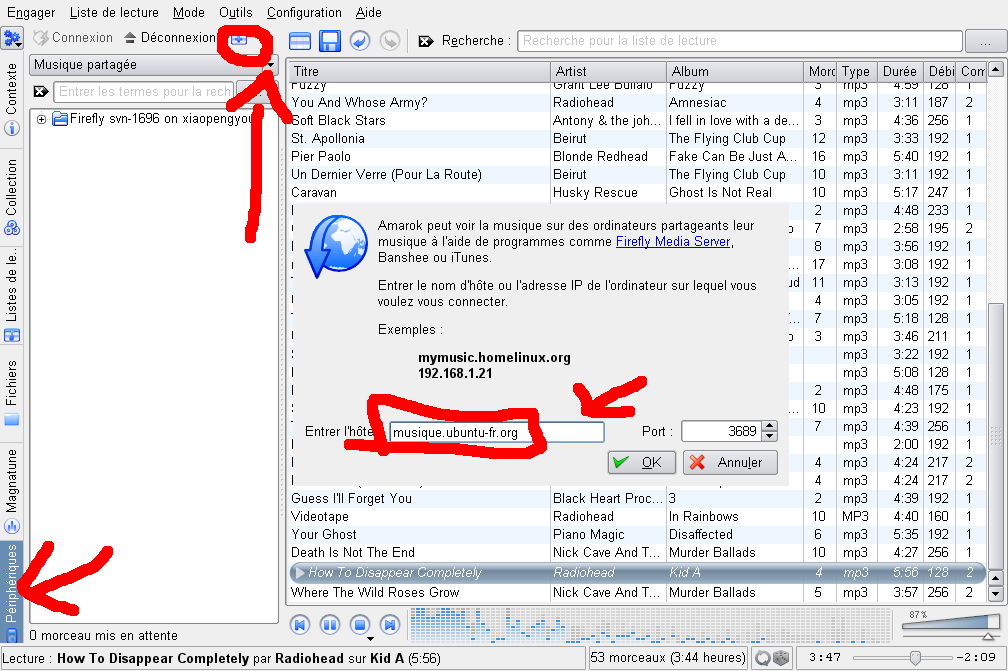The image size is (1008, 671).
Task: Switch to the Magnatune sidebar tab
Action: pos(12,491)
